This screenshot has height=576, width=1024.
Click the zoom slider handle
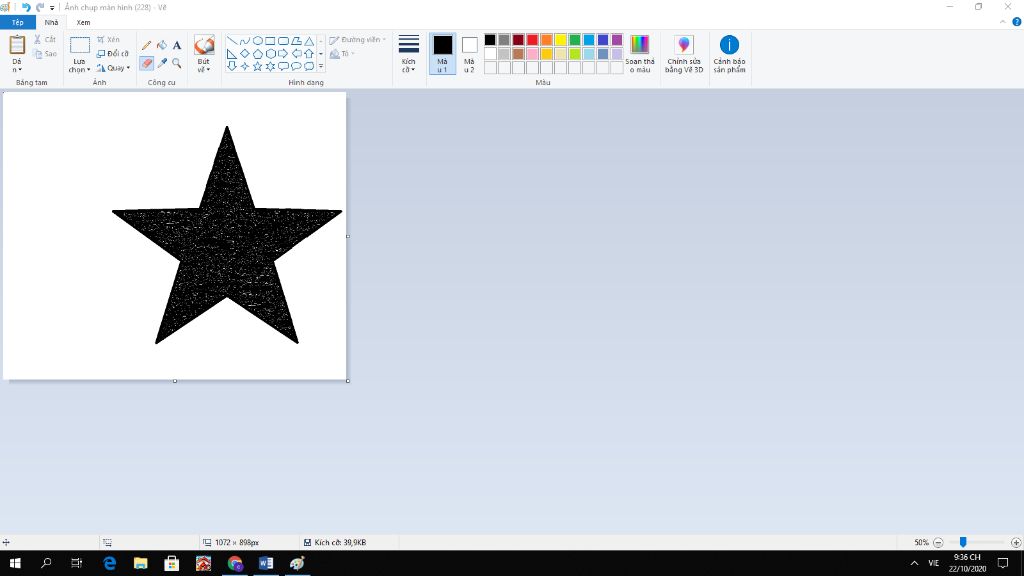click(x=963, y=542)
